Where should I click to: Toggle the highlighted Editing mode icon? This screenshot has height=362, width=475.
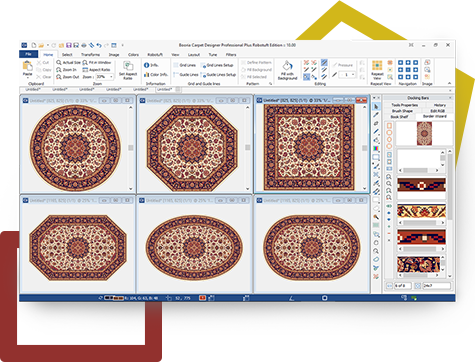306,77
